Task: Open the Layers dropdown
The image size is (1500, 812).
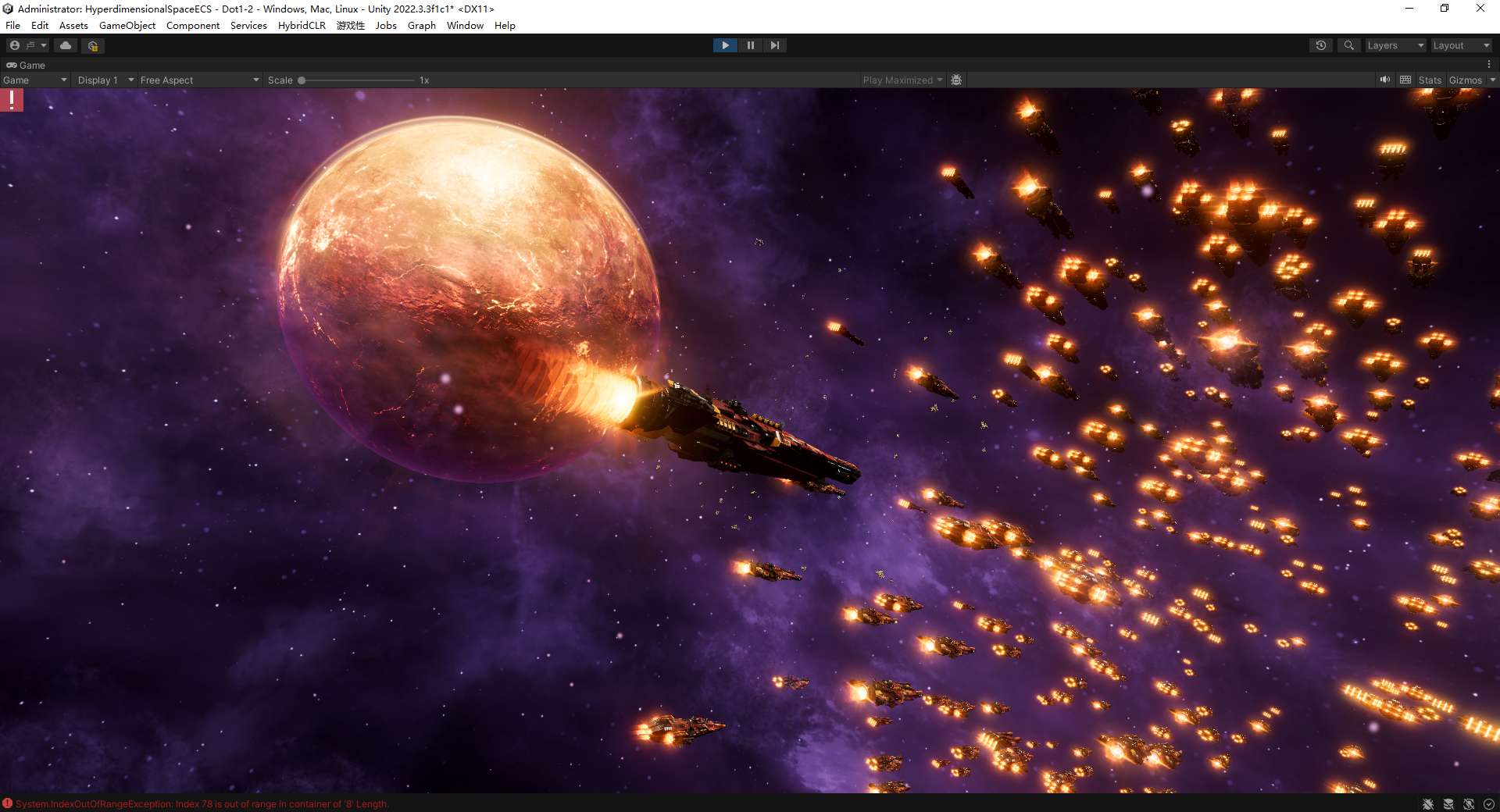Action: point(1395,45)
